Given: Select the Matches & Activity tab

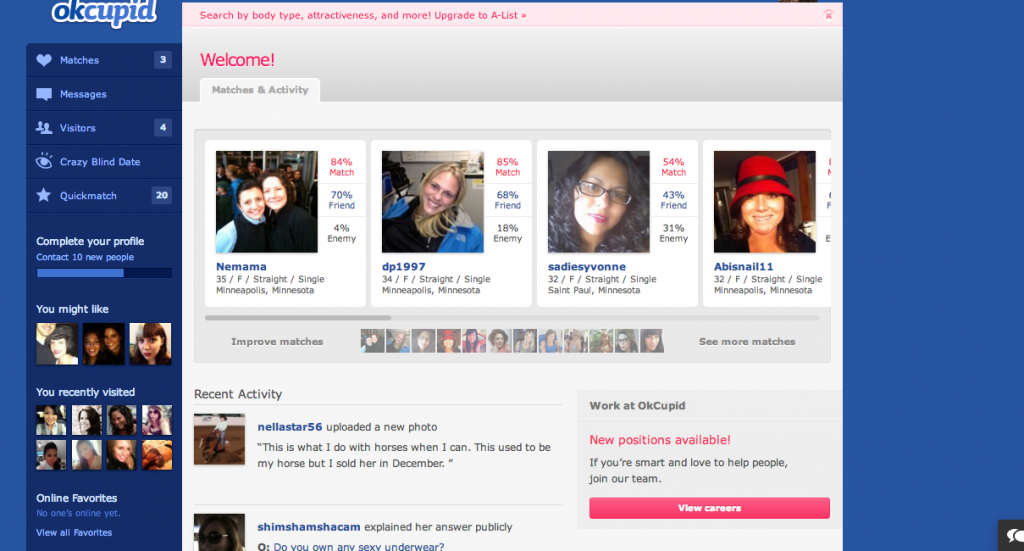Looking at the screenshot, I should pyautogui.click(x=260, y=90).
